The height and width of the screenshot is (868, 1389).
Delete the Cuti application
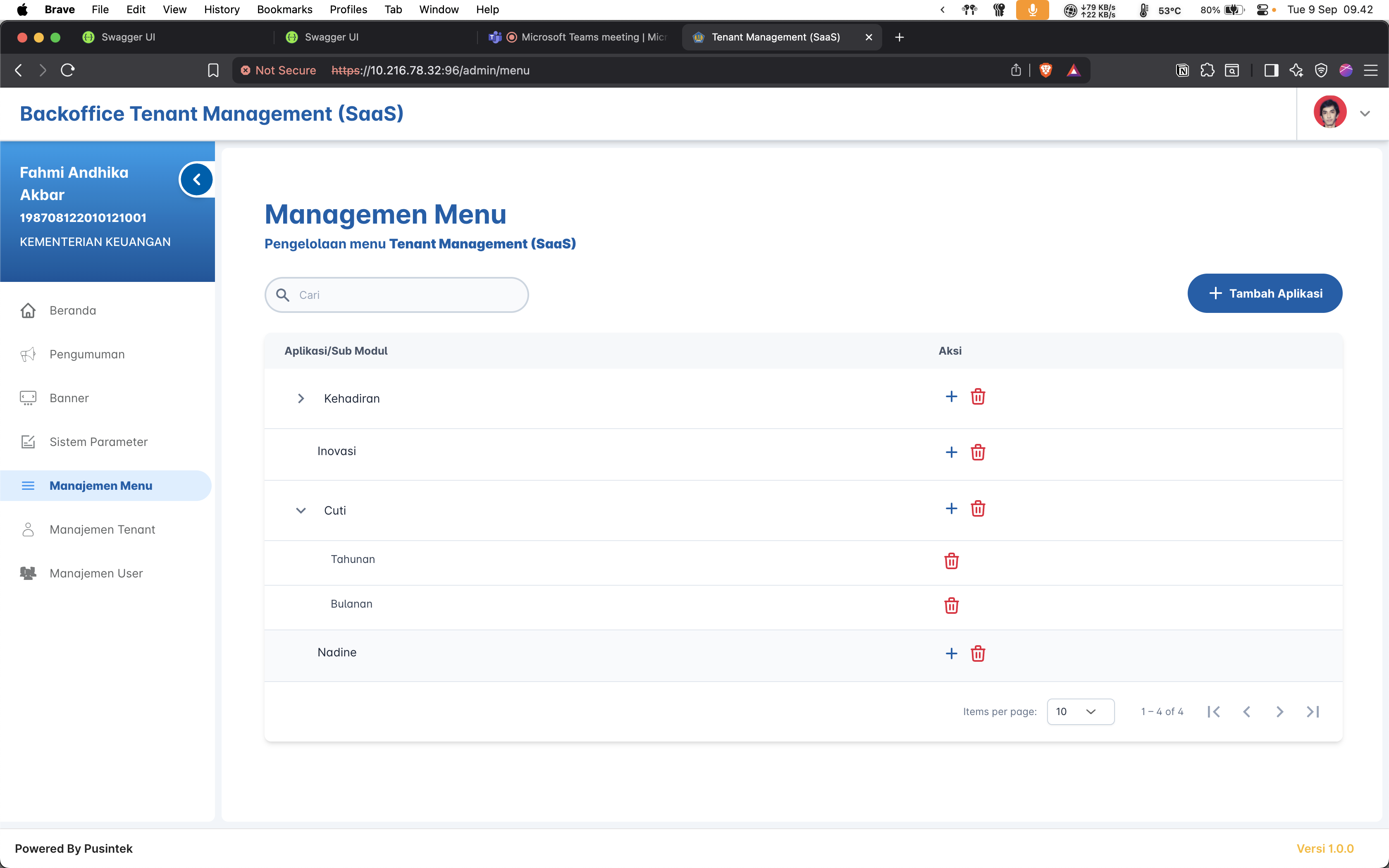[977, 509]
